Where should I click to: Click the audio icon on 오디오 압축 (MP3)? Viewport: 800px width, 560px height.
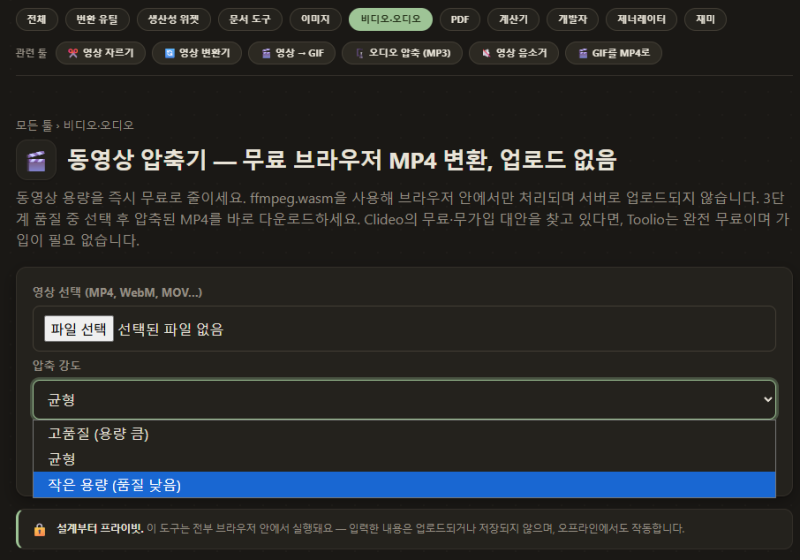[360, 53]
